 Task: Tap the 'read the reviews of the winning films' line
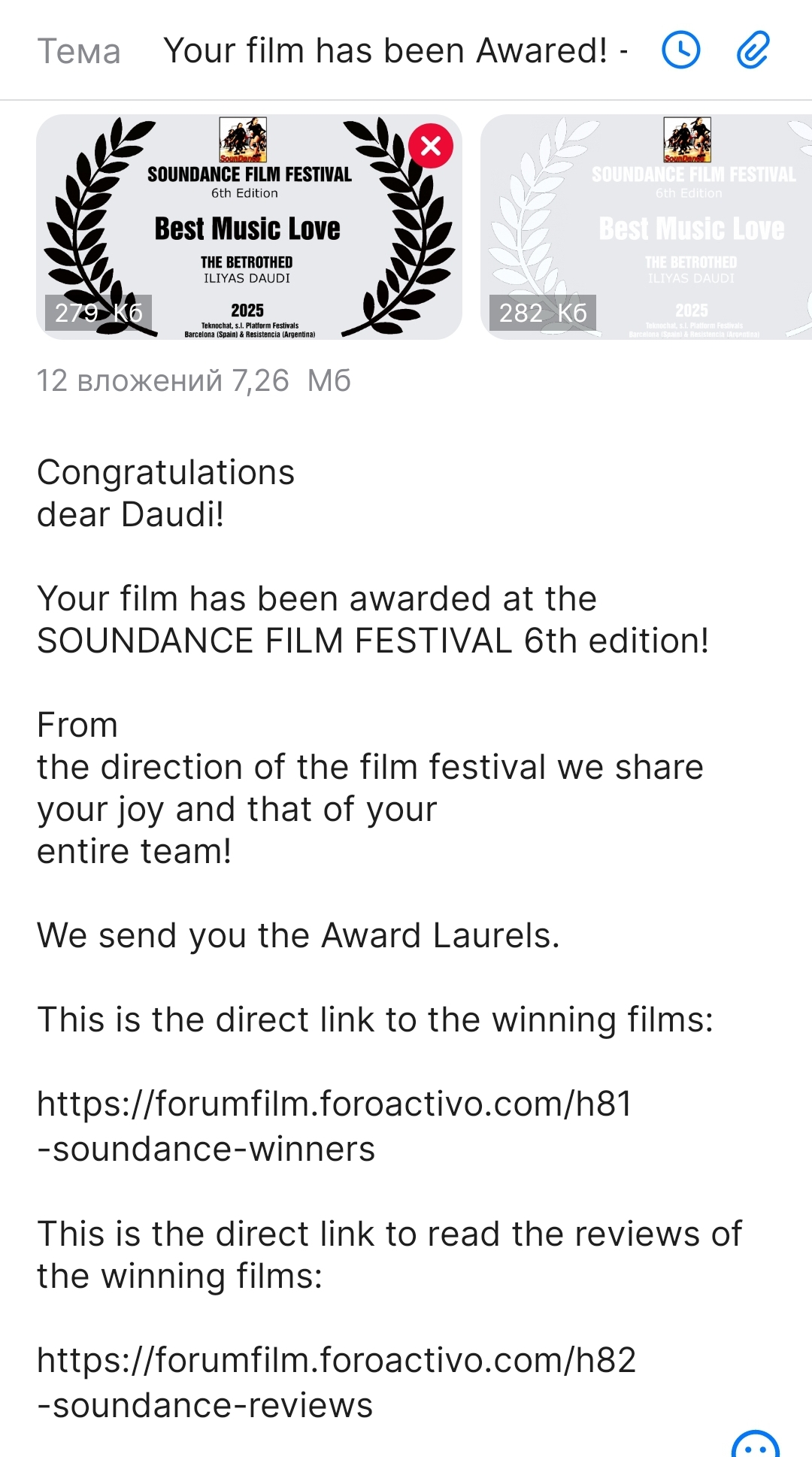tap(389, 1255)
